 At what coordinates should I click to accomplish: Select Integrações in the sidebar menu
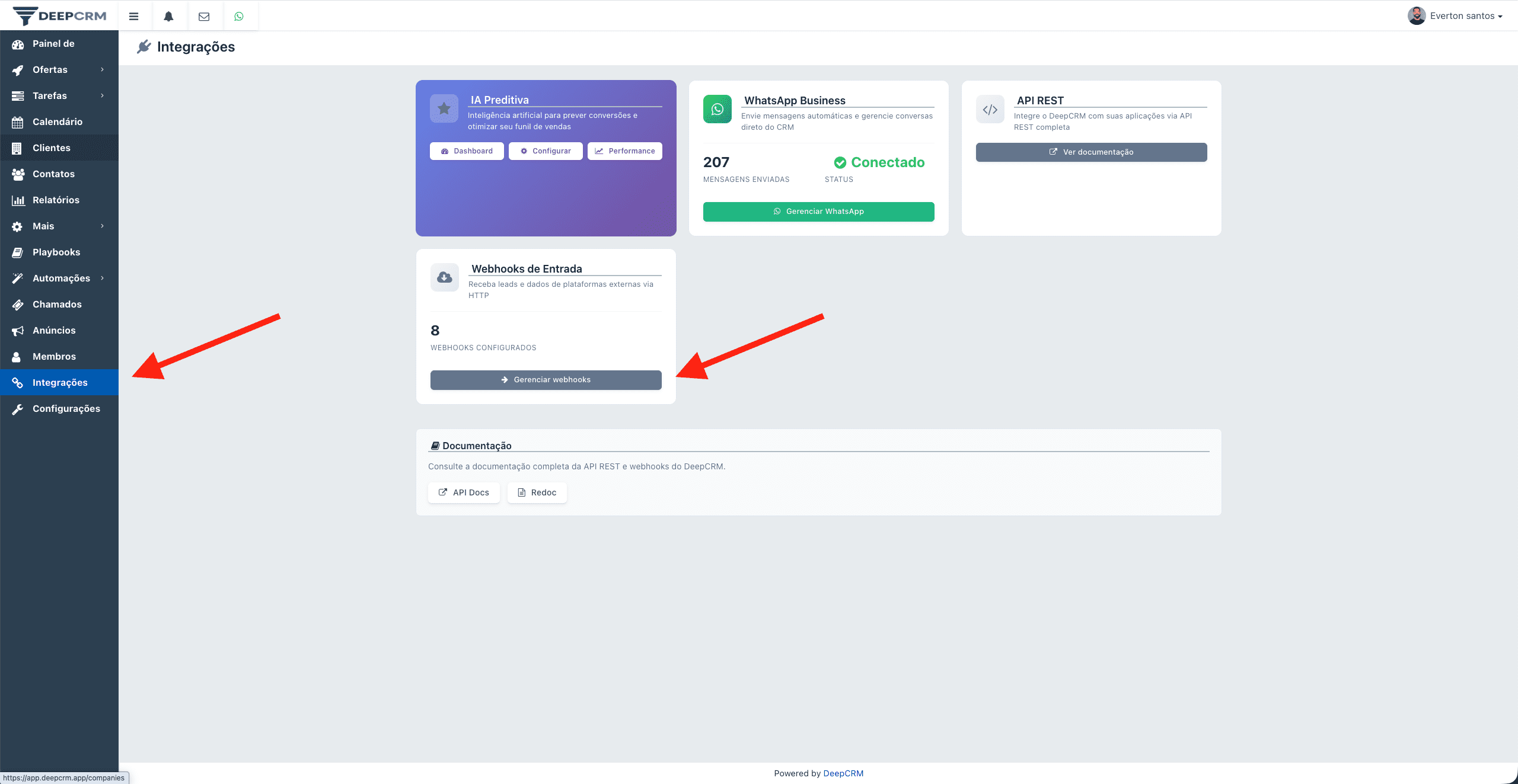point(60,382)
